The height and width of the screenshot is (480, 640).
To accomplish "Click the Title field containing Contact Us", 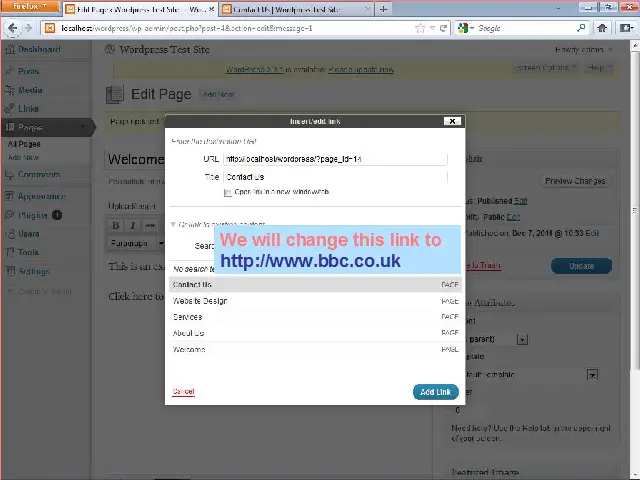I will point(336,177).
